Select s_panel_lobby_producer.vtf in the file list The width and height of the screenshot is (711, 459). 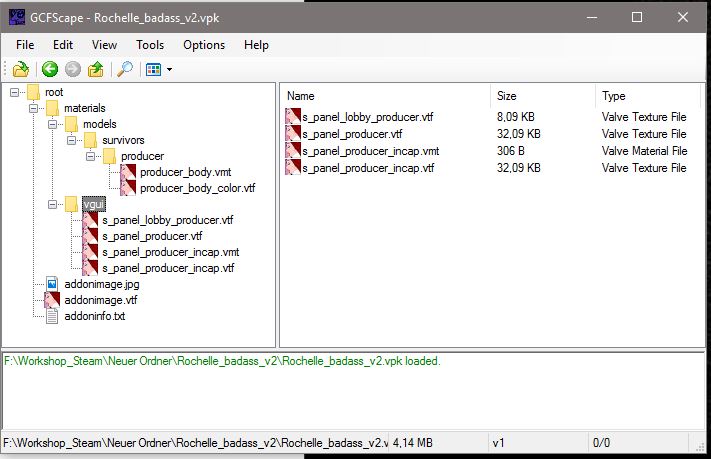pos(367,117)
